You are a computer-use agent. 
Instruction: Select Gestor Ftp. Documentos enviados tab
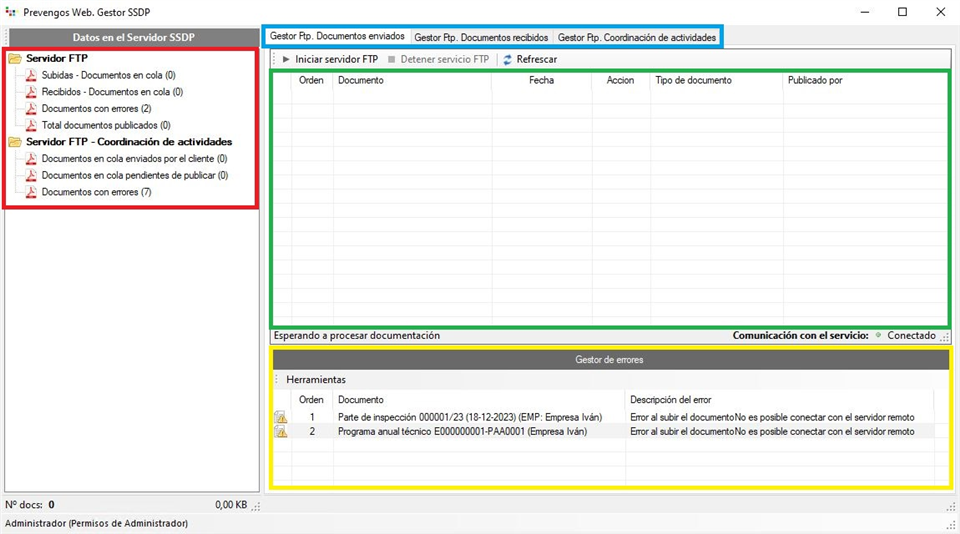[337, 37]
